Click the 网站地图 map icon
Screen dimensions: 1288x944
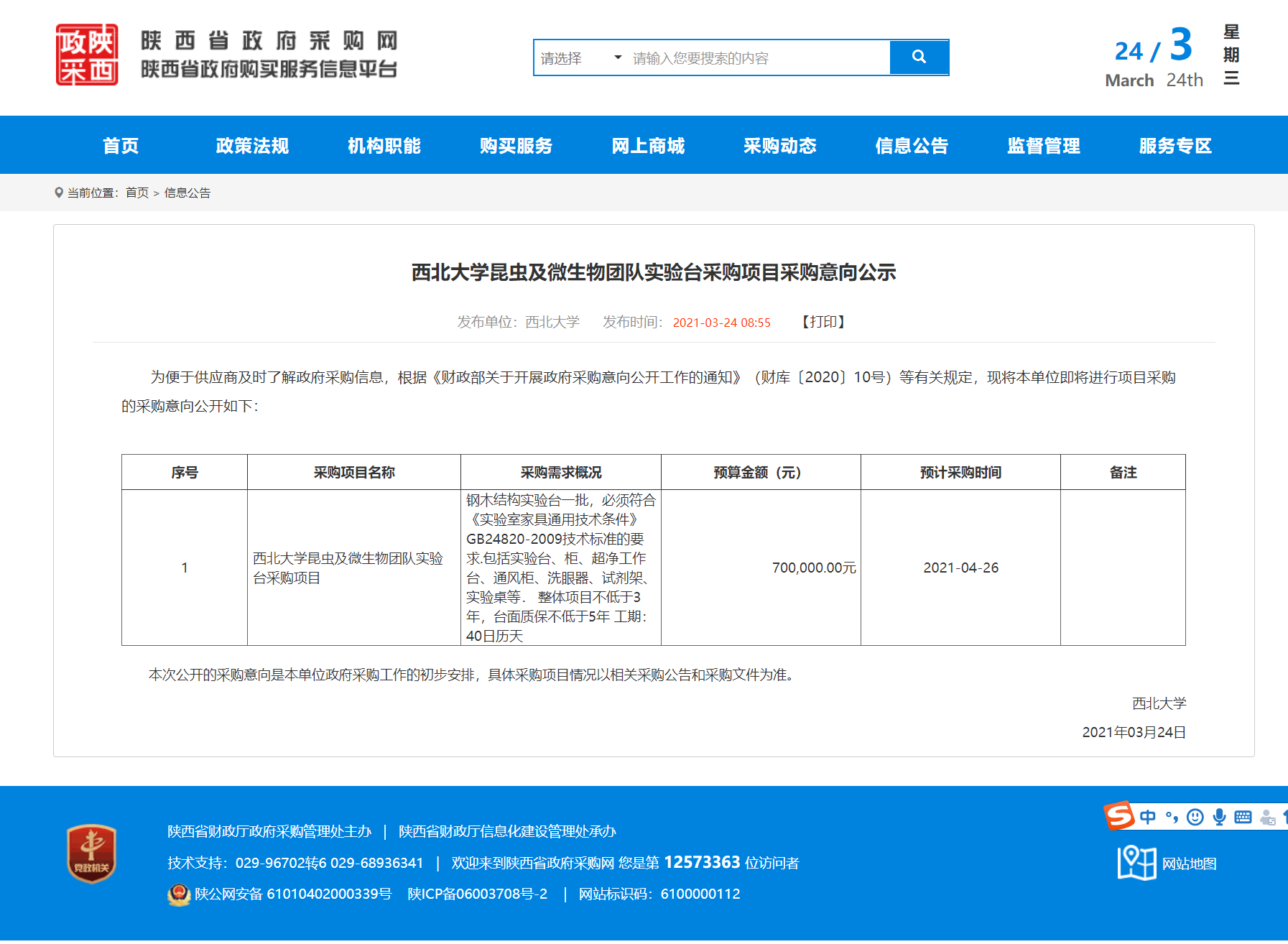point(1136,863)
